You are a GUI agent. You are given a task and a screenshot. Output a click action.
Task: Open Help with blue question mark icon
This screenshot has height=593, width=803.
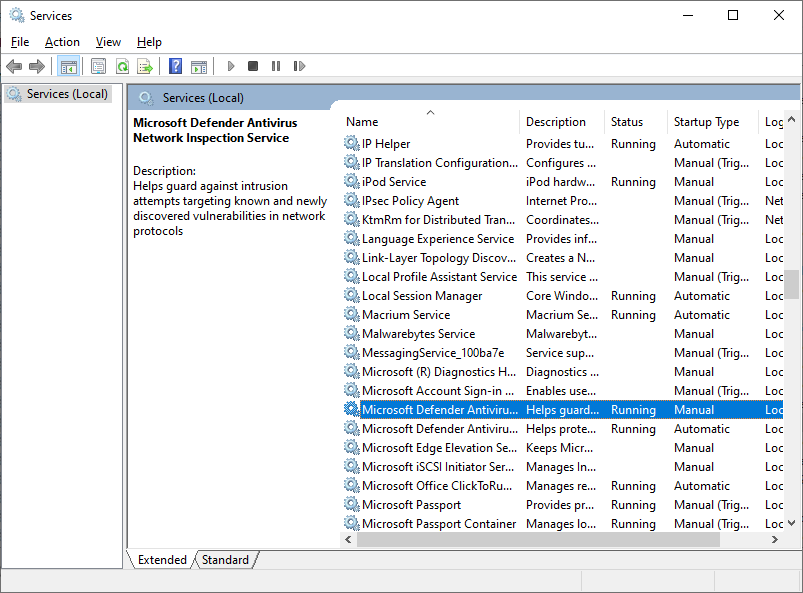point(175,67)
